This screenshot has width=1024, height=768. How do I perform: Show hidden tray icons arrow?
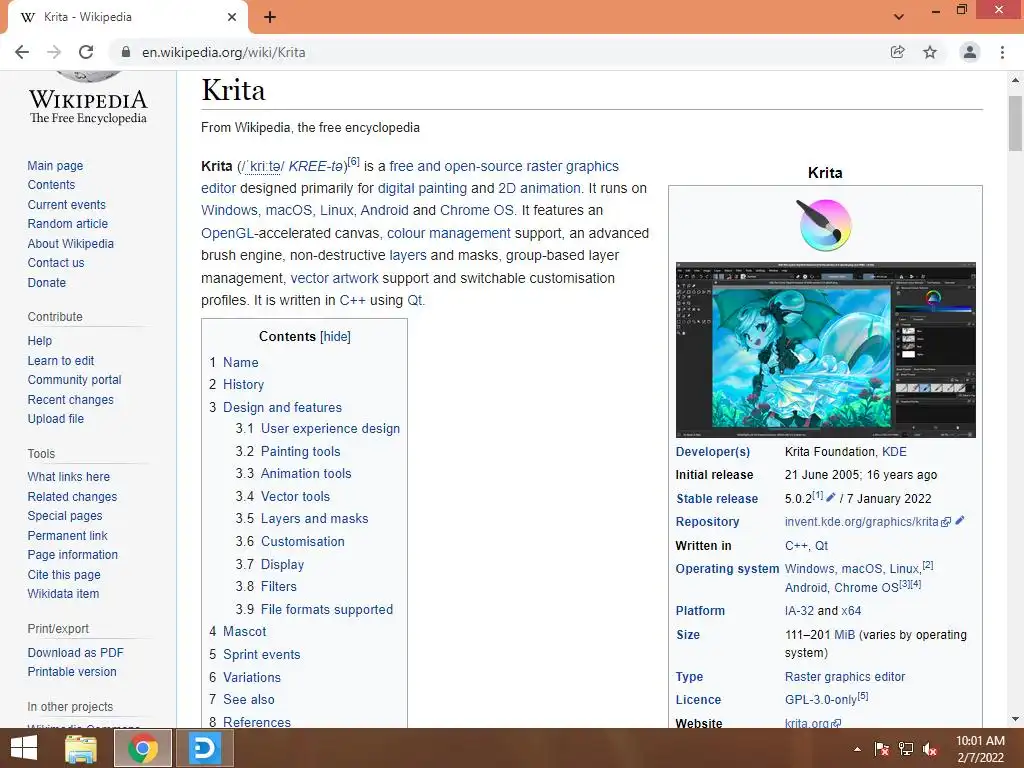click(x=857, y=749)
